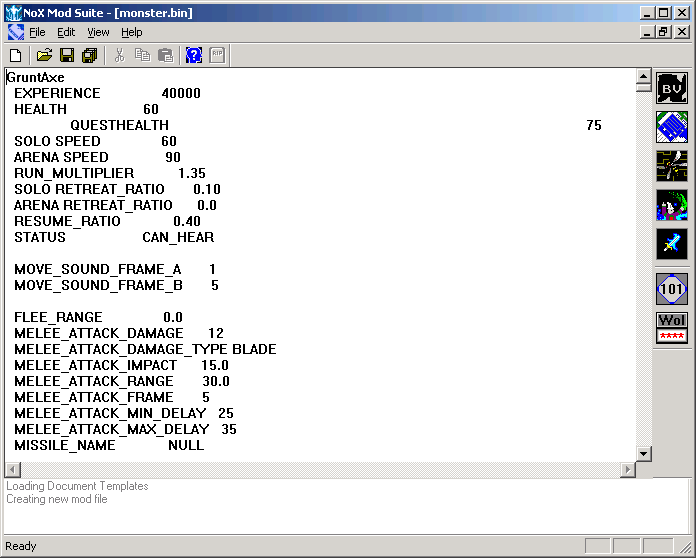Click the MELEE_ATTACK_DAMAGE_TYPE BLADE line
Viewport: 696px width, 558px height.
(145, 349)
